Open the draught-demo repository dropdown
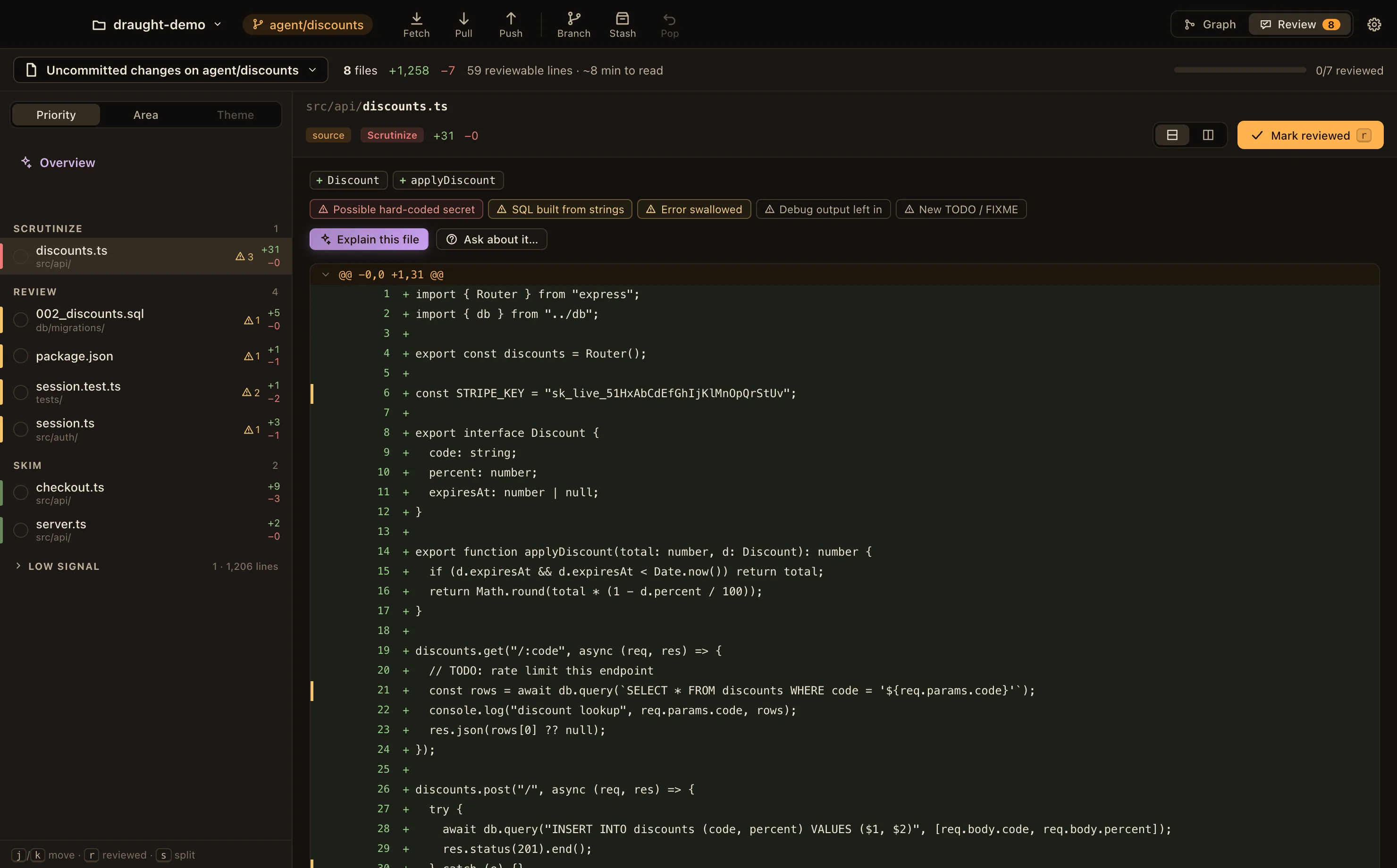 point(157,25)
